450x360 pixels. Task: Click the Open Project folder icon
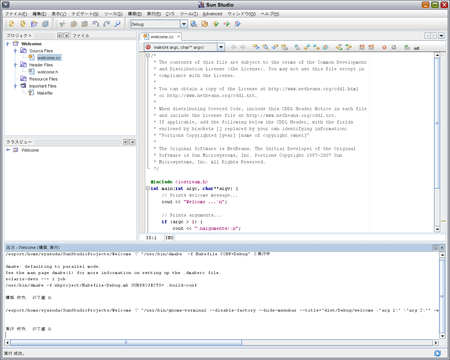click(x=34, y=24)
